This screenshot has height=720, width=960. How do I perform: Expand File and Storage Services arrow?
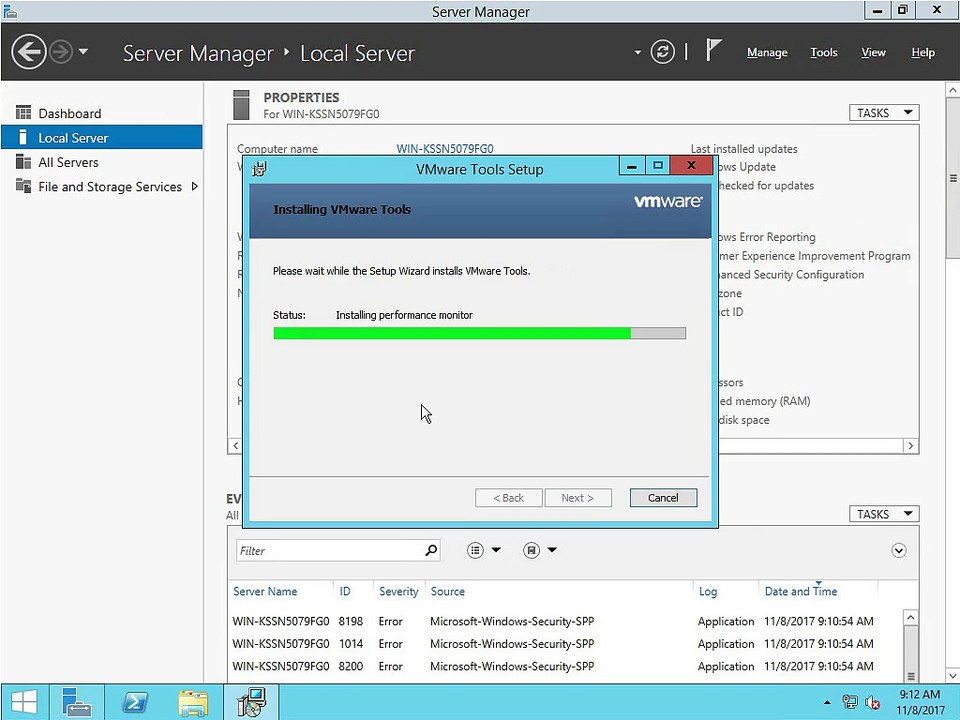[195, 186]
